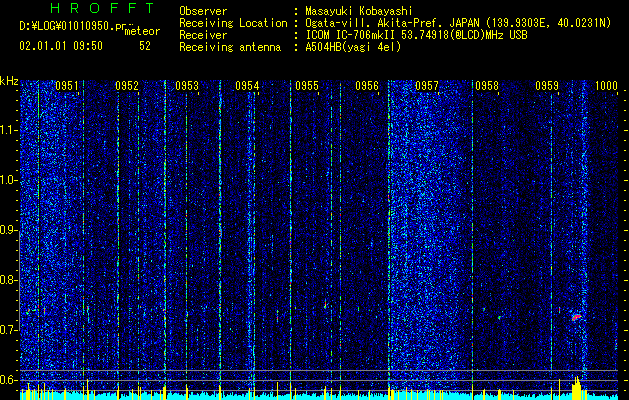Click the 0952 time marker

[127, 86]
